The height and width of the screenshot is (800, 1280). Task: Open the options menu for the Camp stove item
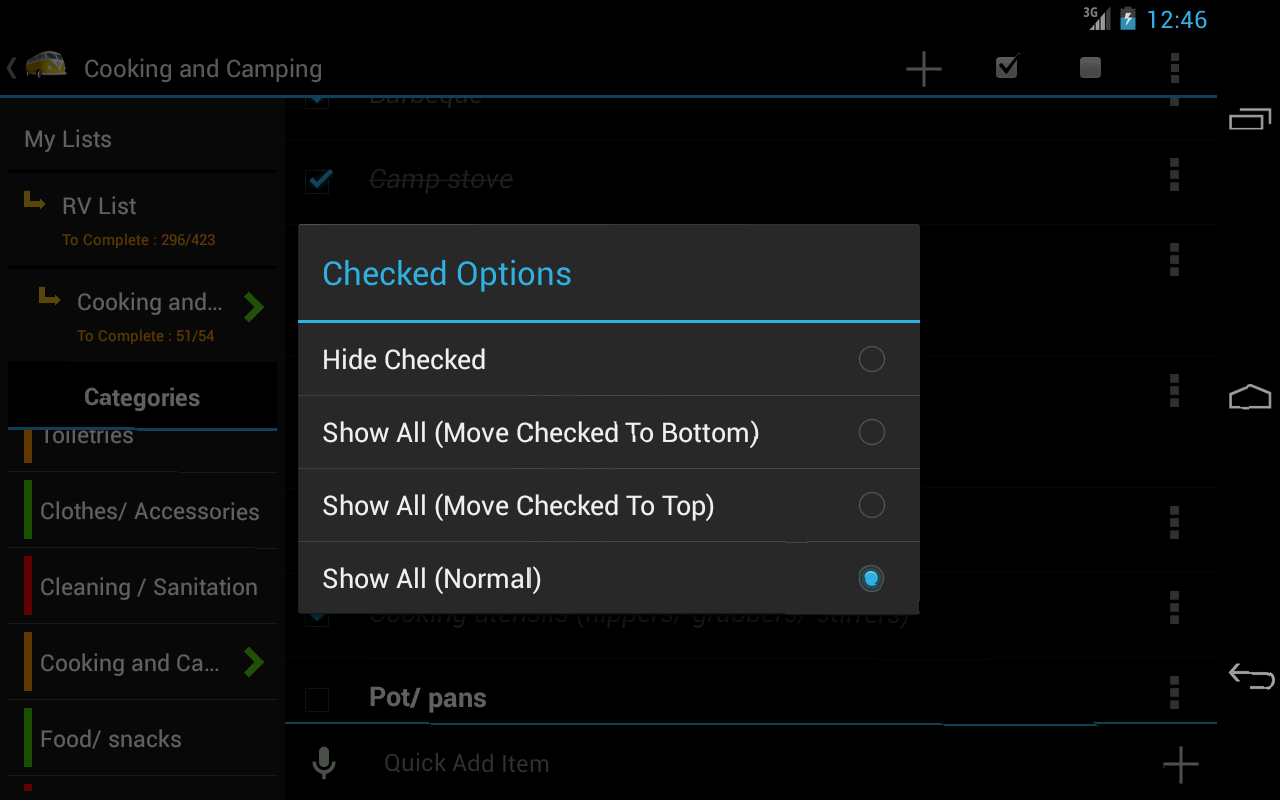tap(1174, 174)
